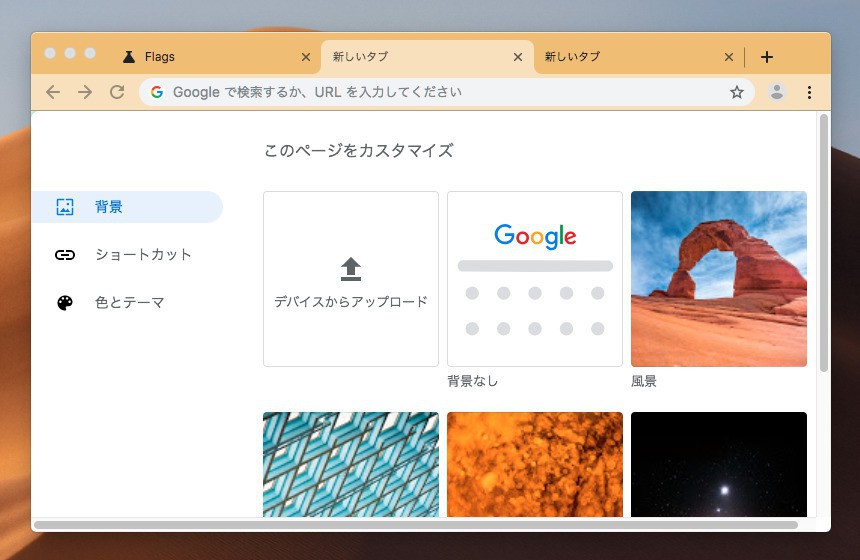The image size is (860, 560).
Task: Reload the current page
Action: (x=117, y=92)
